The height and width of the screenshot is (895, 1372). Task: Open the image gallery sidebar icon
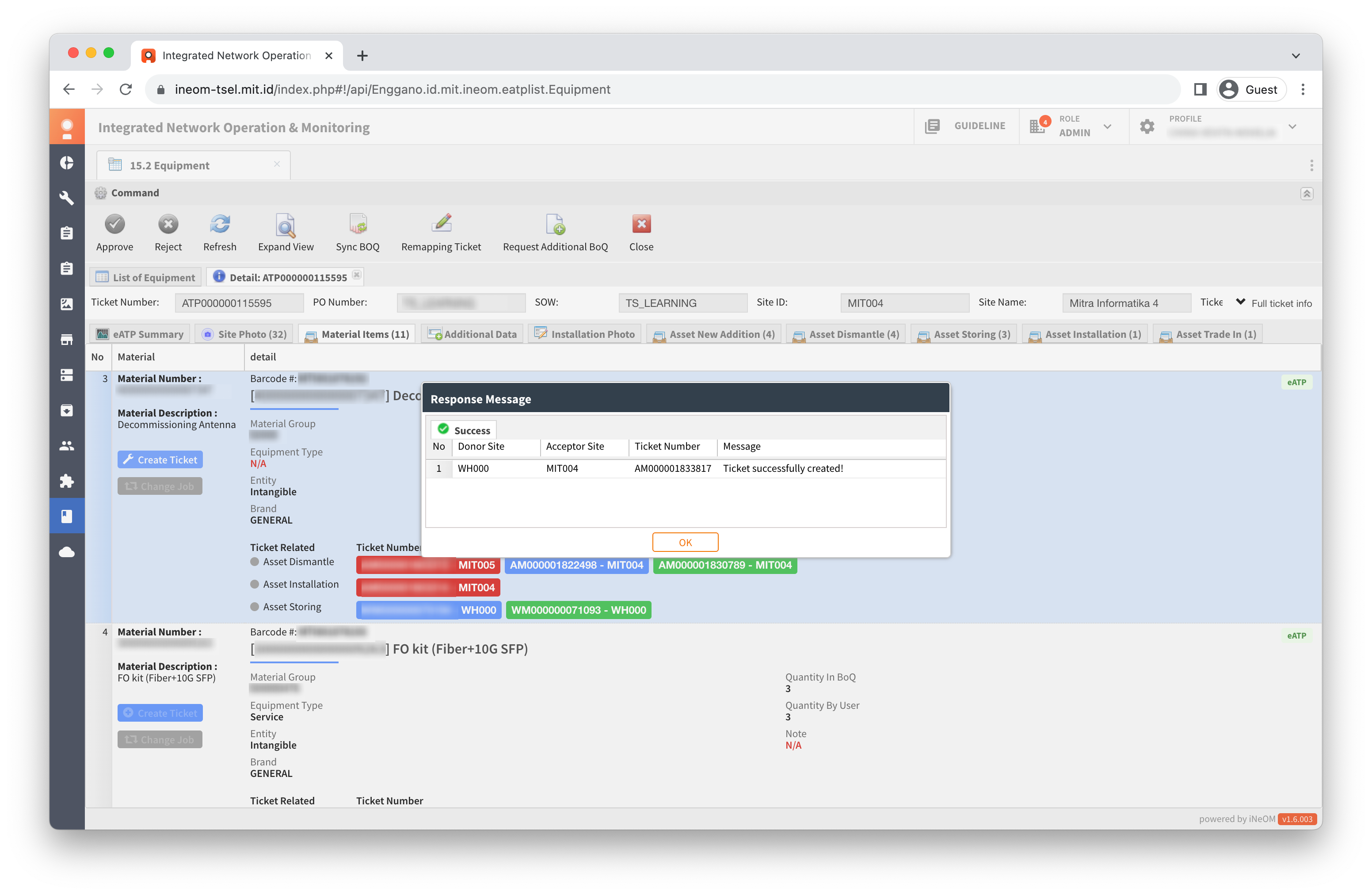pos(67,304)
